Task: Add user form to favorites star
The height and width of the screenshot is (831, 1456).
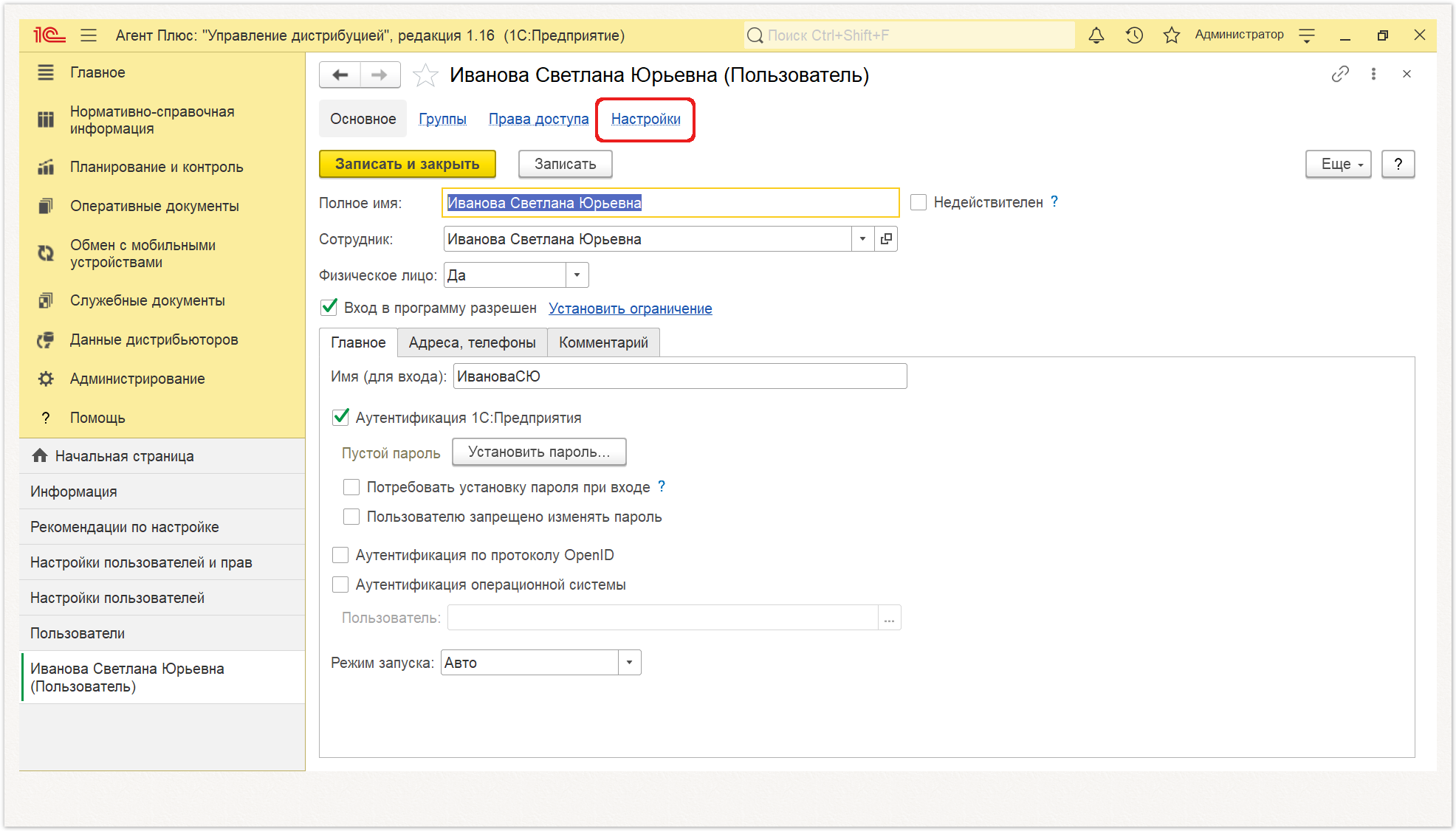Action: tap(425, 75)
